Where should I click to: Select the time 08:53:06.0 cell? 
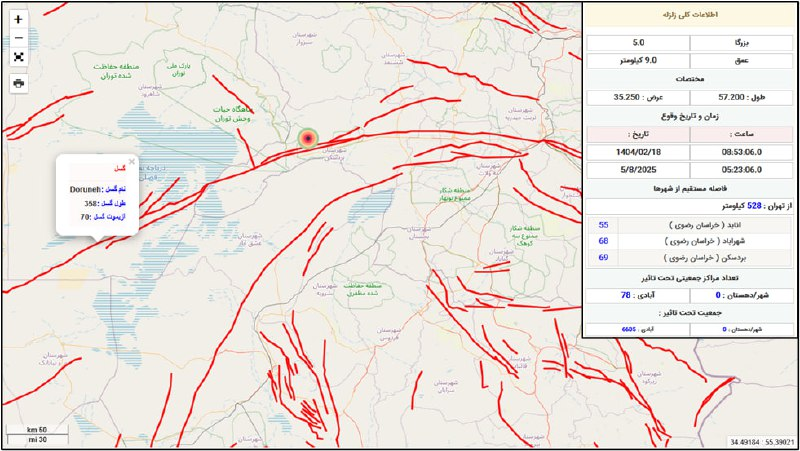pyautogui.click(x=741, y=151)
